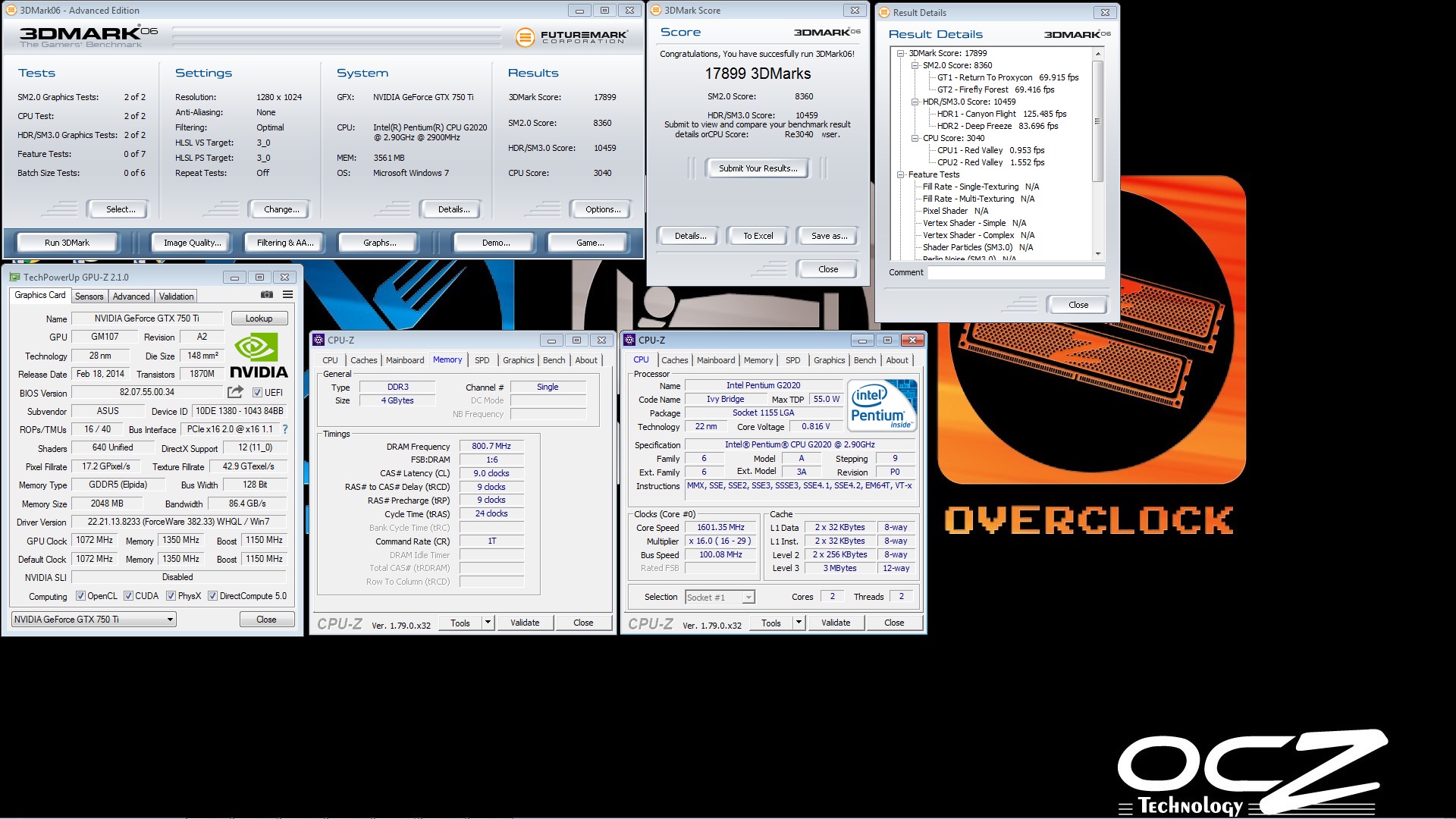Click the Run 3DMark button

pos(67,243)
